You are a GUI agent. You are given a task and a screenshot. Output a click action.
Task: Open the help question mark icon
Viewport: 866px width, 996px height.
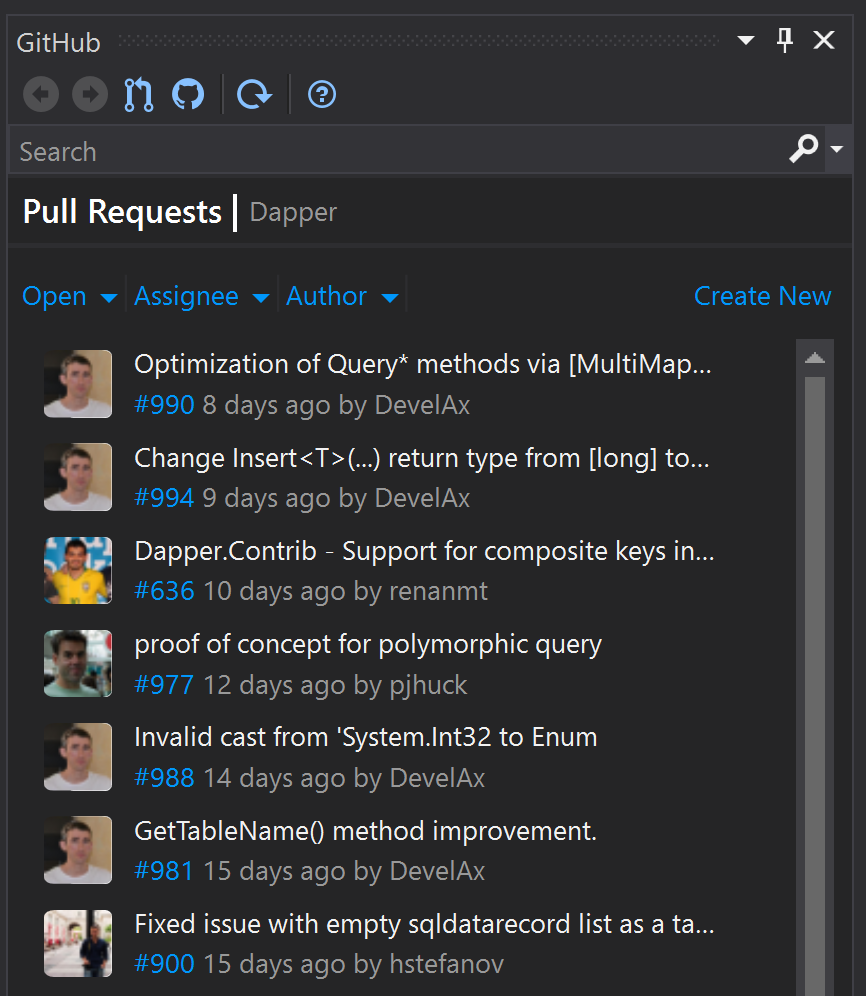pos(322,95)
